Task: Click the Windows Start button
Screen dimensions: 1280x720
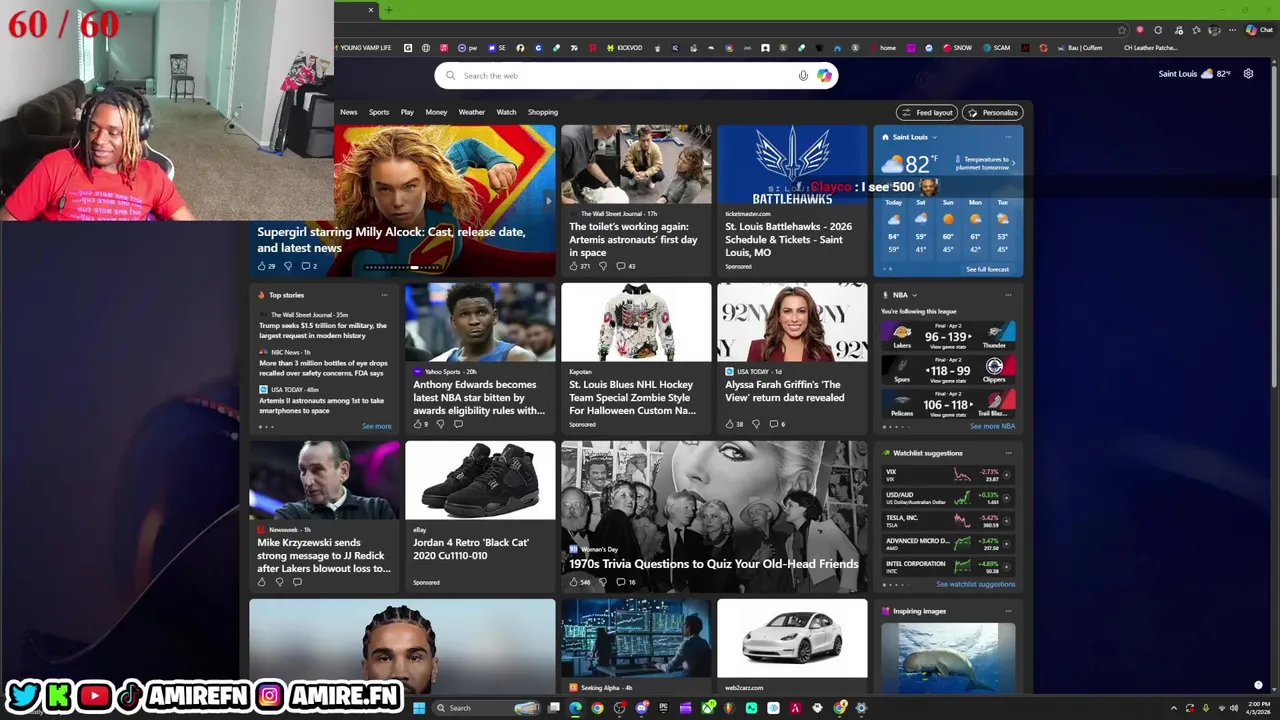Action: (419, 708)
